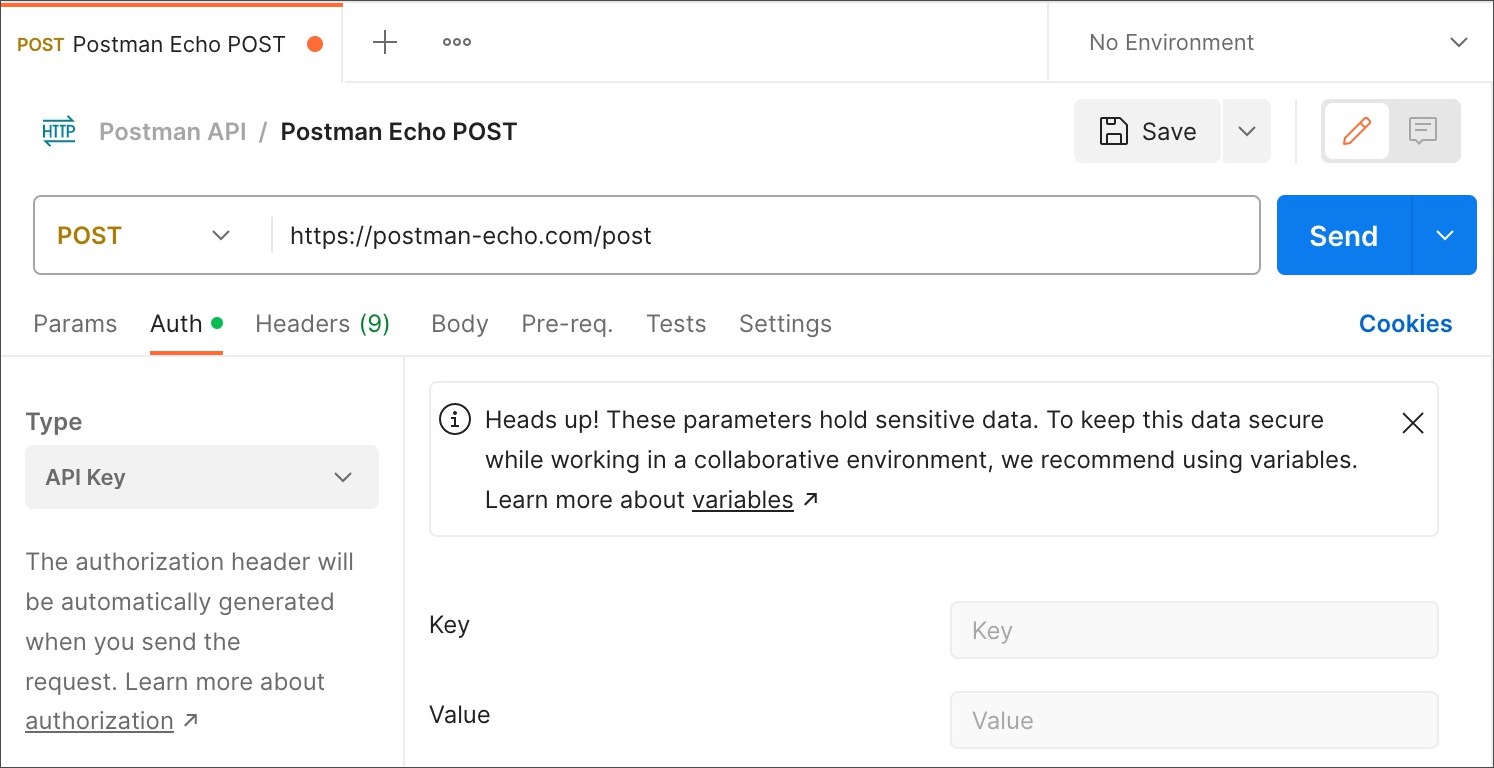The width and height of the screenshot is (1494, 768).
Task: Expand the Send button options arrow
Action: coord(1444,235)
